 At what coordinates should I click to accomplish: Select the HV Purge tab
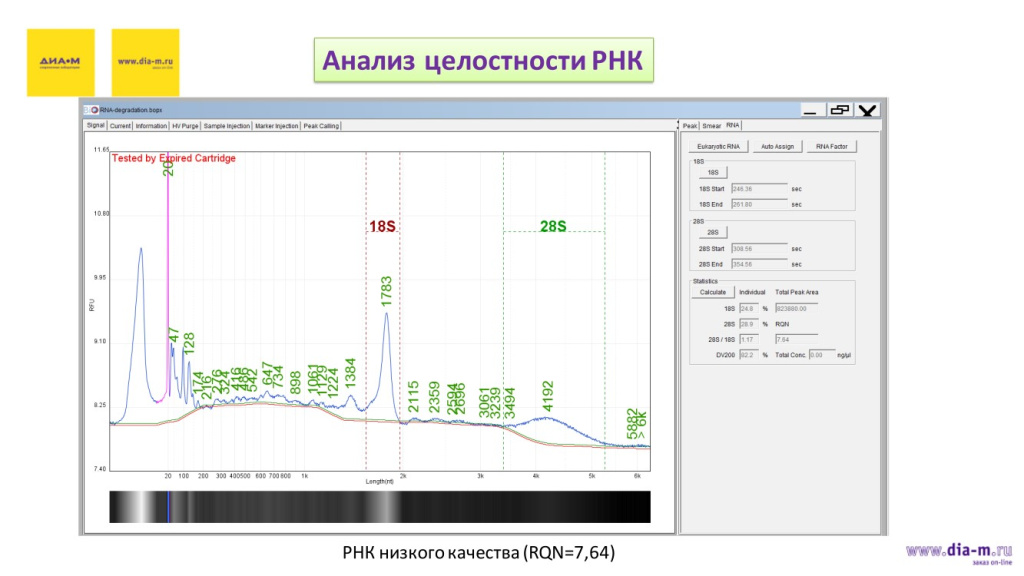pyautogui.click(x=185, y=125)
